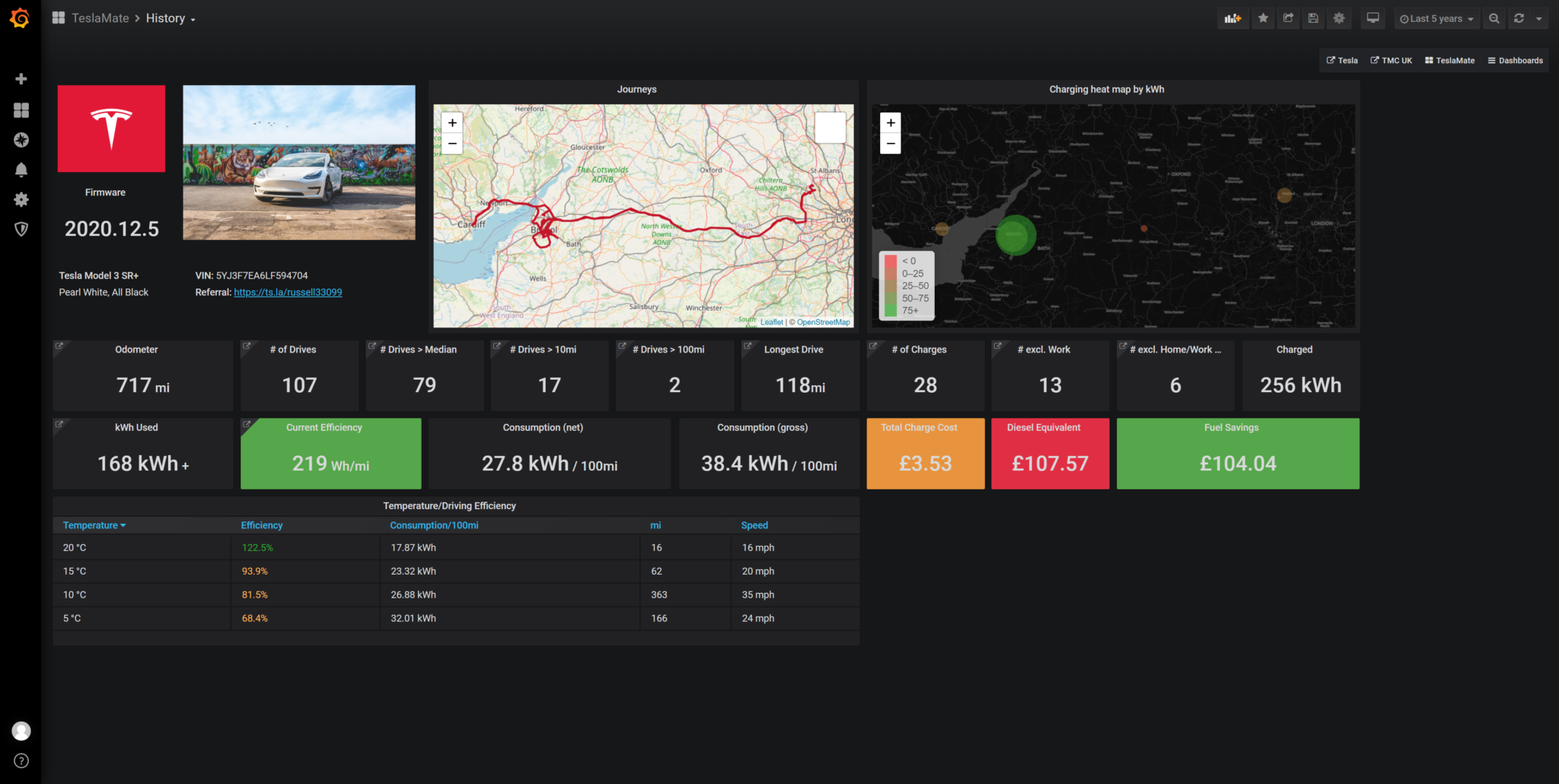The height and width of the screenshot is (784, 1559).
Task: Zoom in on the Journeys map
Action: point(452,123)
